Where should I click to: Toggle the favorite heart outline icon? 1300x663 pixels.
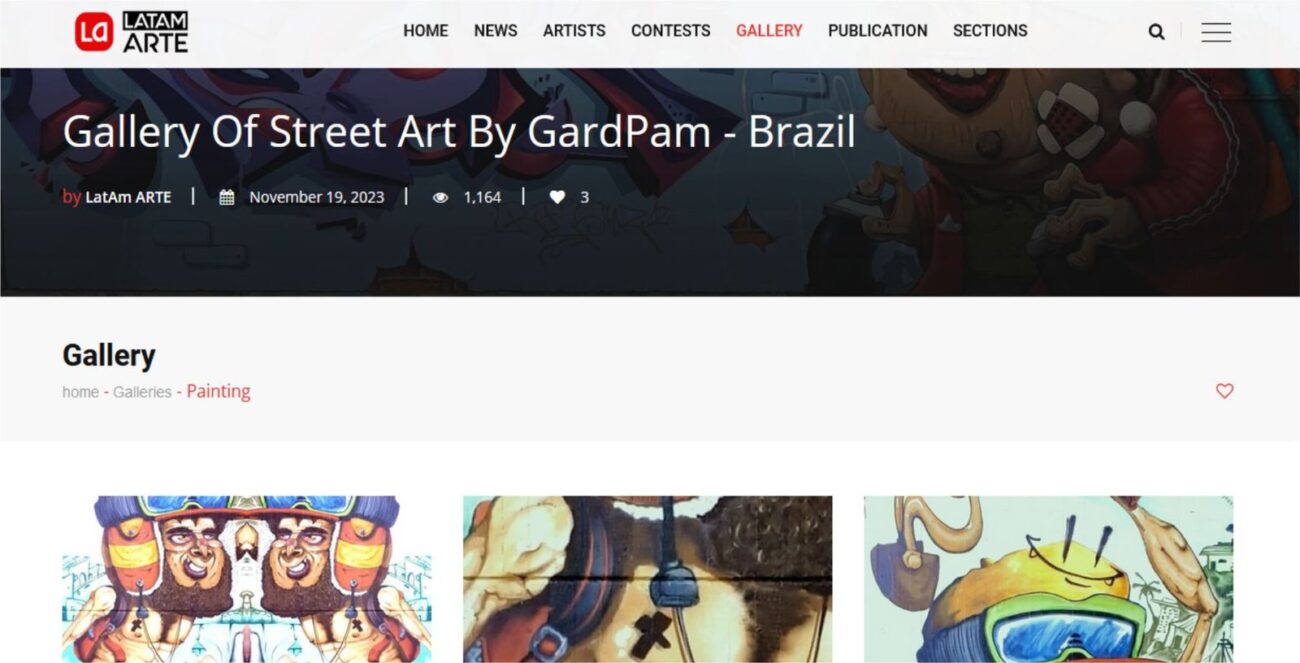pyautogui.click(x=1224, y=391)
